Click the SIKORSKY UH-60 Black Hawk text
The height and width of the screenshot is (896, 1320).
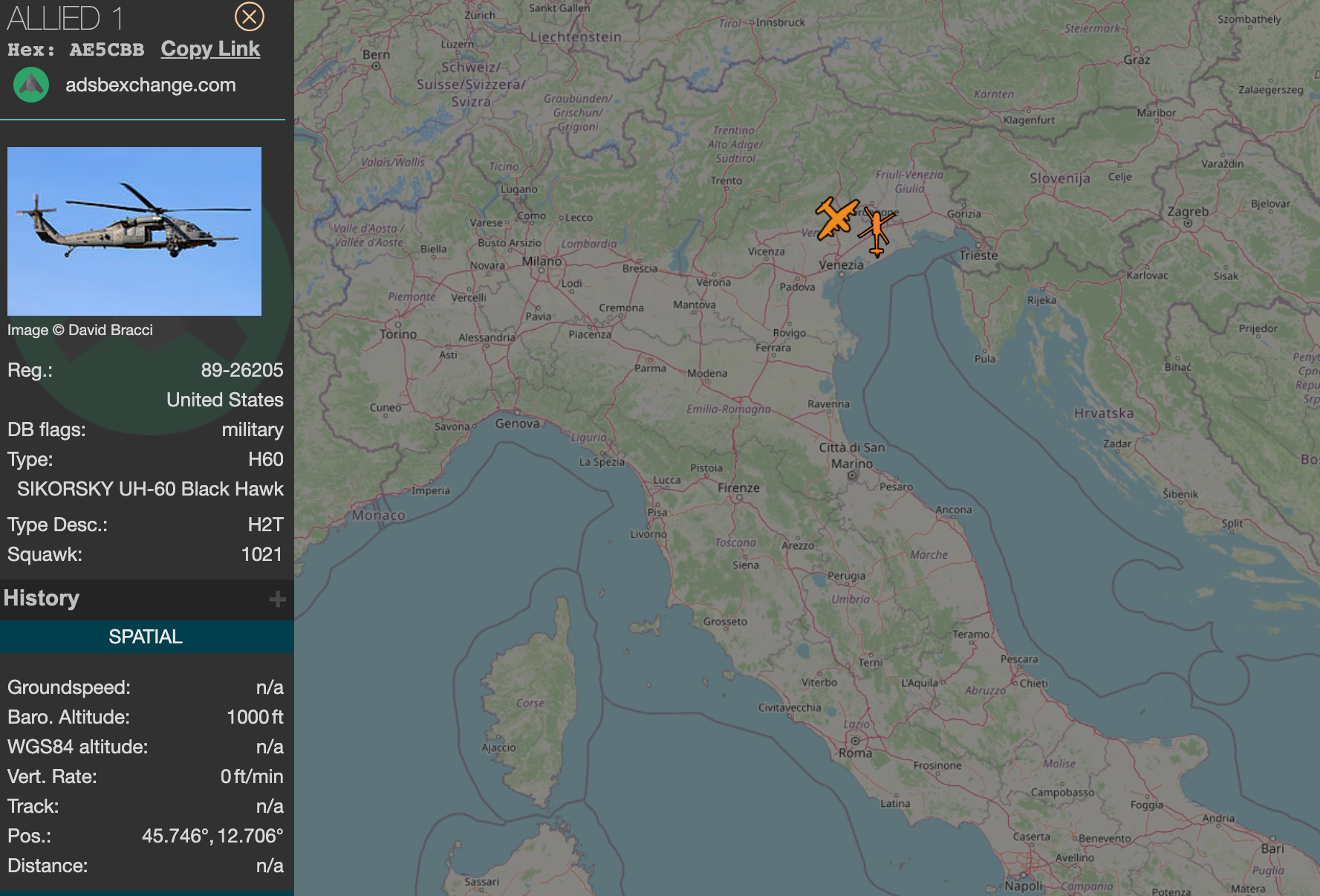coord(150,489)
